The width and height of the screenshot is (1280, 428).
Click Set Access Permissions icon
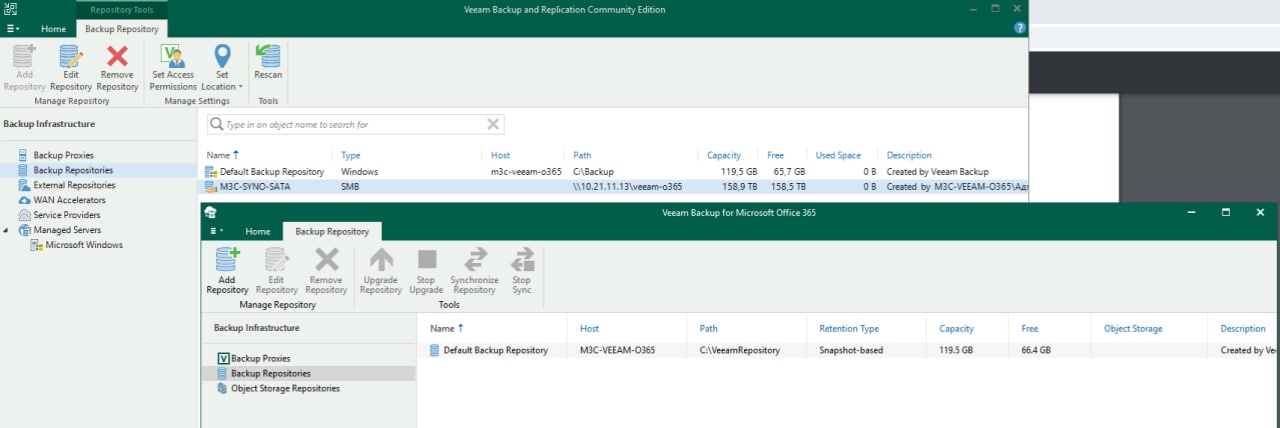(173, 57)
